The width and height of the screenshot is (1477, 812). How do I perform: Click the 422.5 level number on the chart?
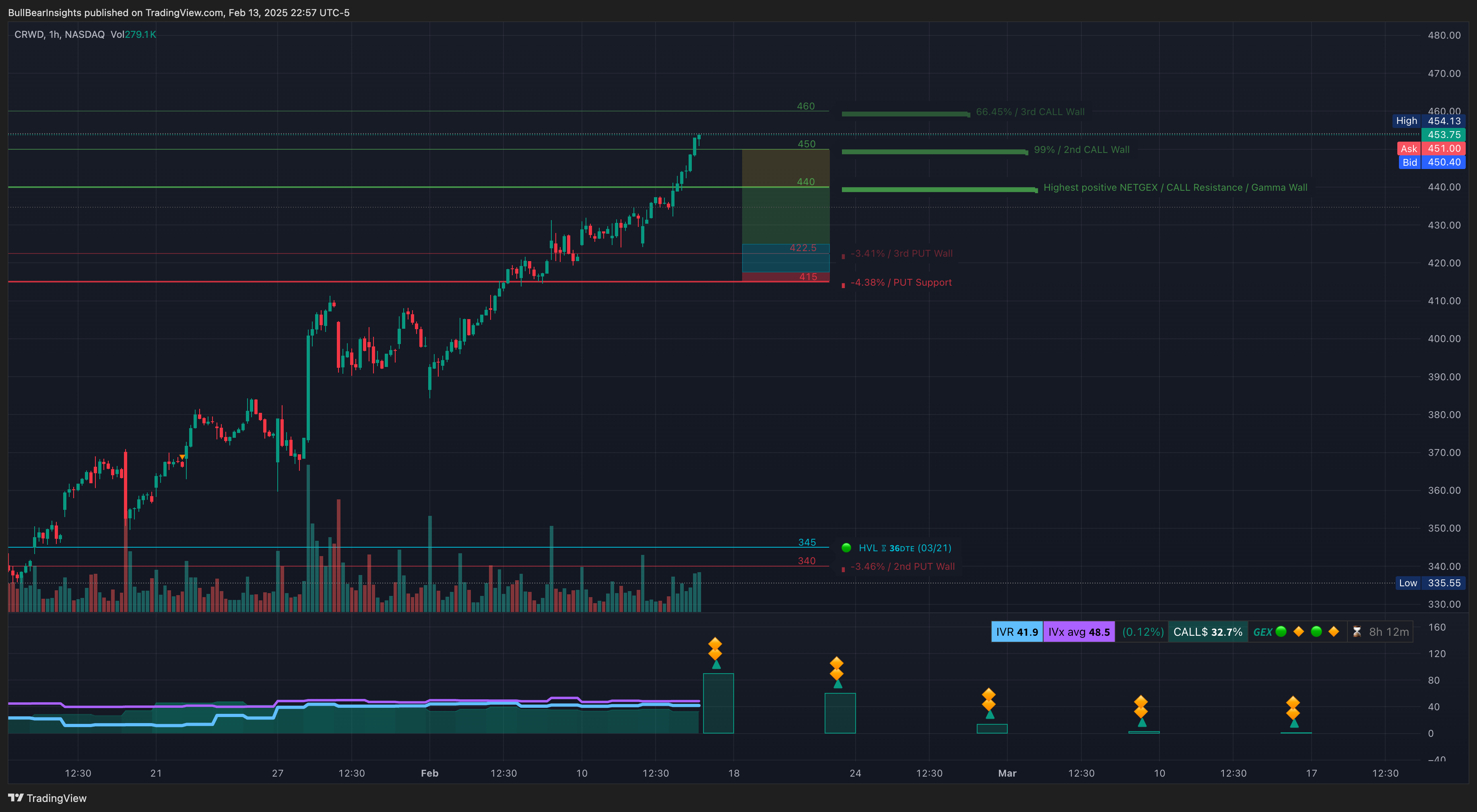tap(803, 248)
